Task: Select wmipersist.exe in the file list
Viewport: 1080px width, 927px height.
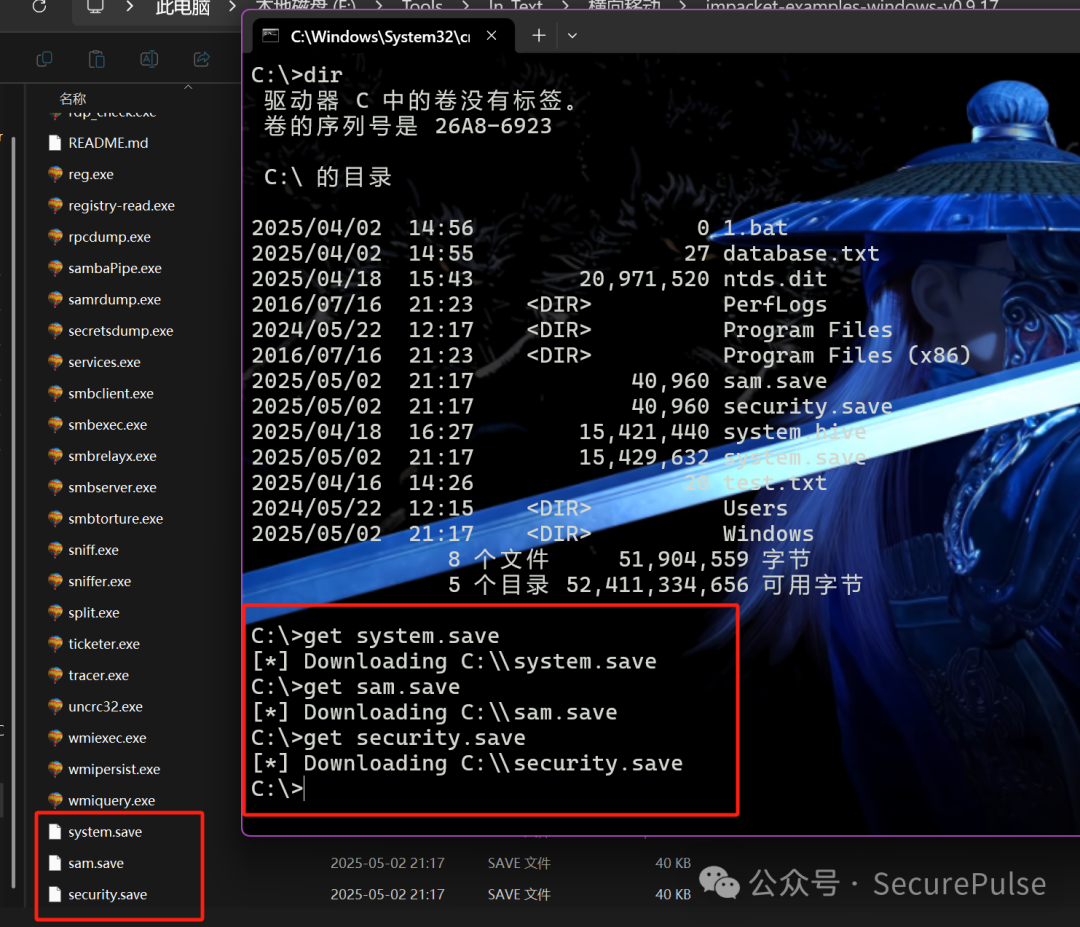Action: pyautogui.click(x=114, y=769)
